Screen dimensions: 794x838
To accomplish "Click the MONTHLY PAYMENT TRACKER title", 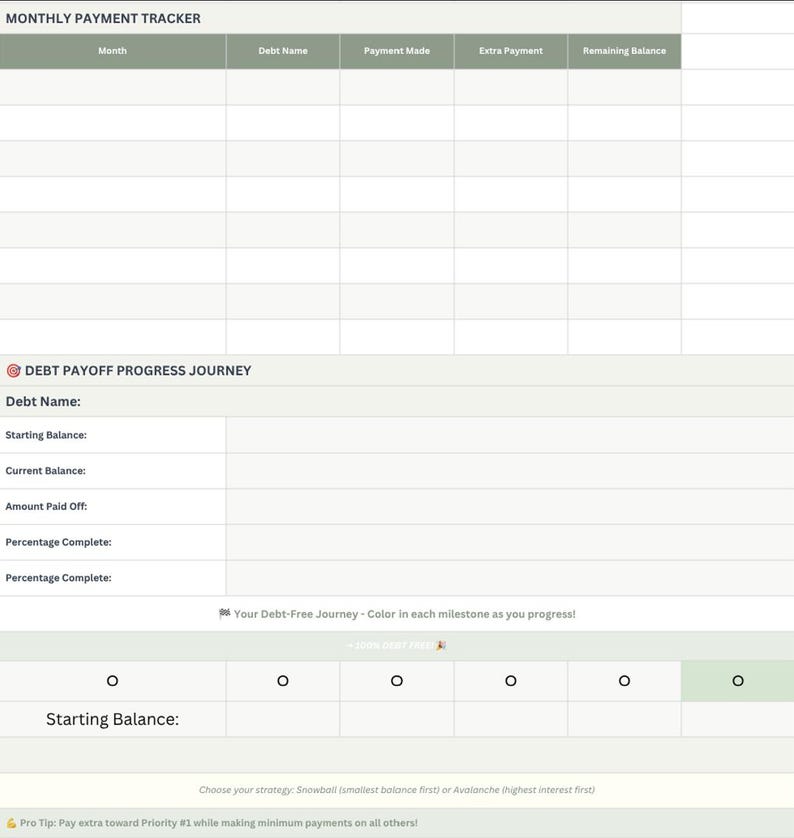I will (103, 18).
